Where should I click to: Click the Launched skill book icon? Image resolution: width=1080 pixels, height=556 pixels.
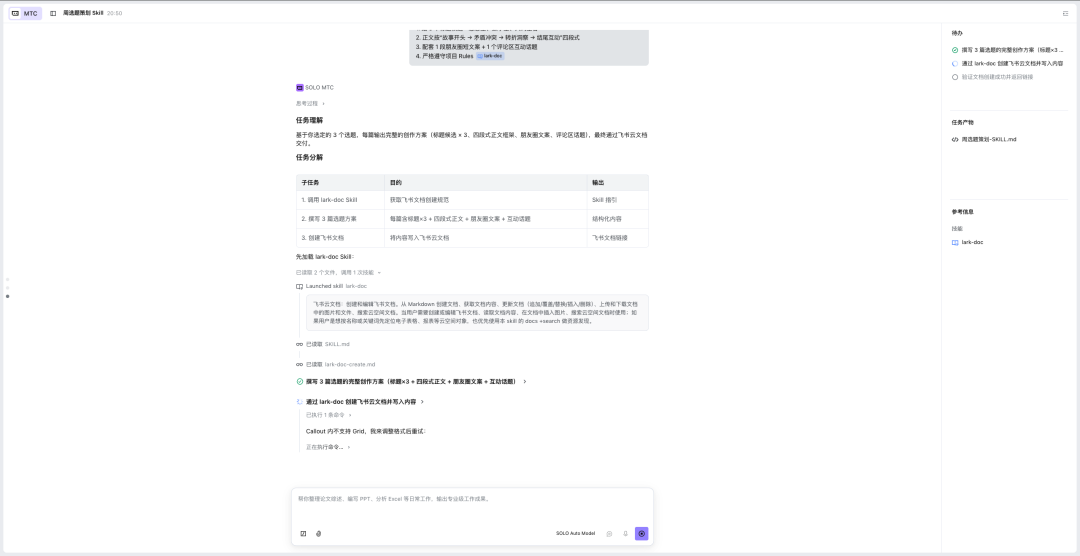point(300,286)
